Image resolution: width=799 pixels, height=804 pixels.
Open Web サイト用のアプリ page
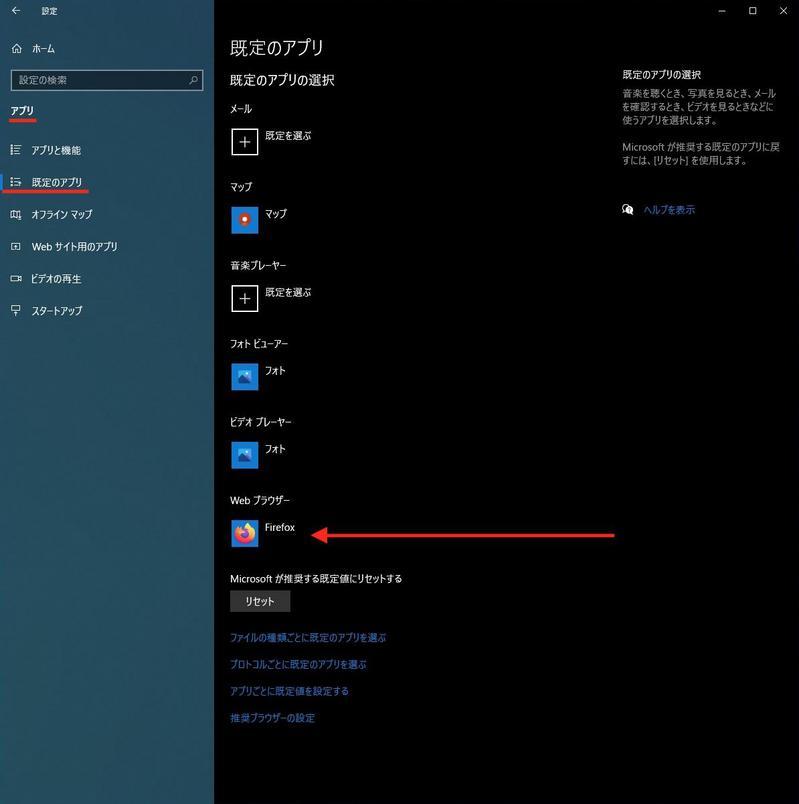[x=74, y=247]
